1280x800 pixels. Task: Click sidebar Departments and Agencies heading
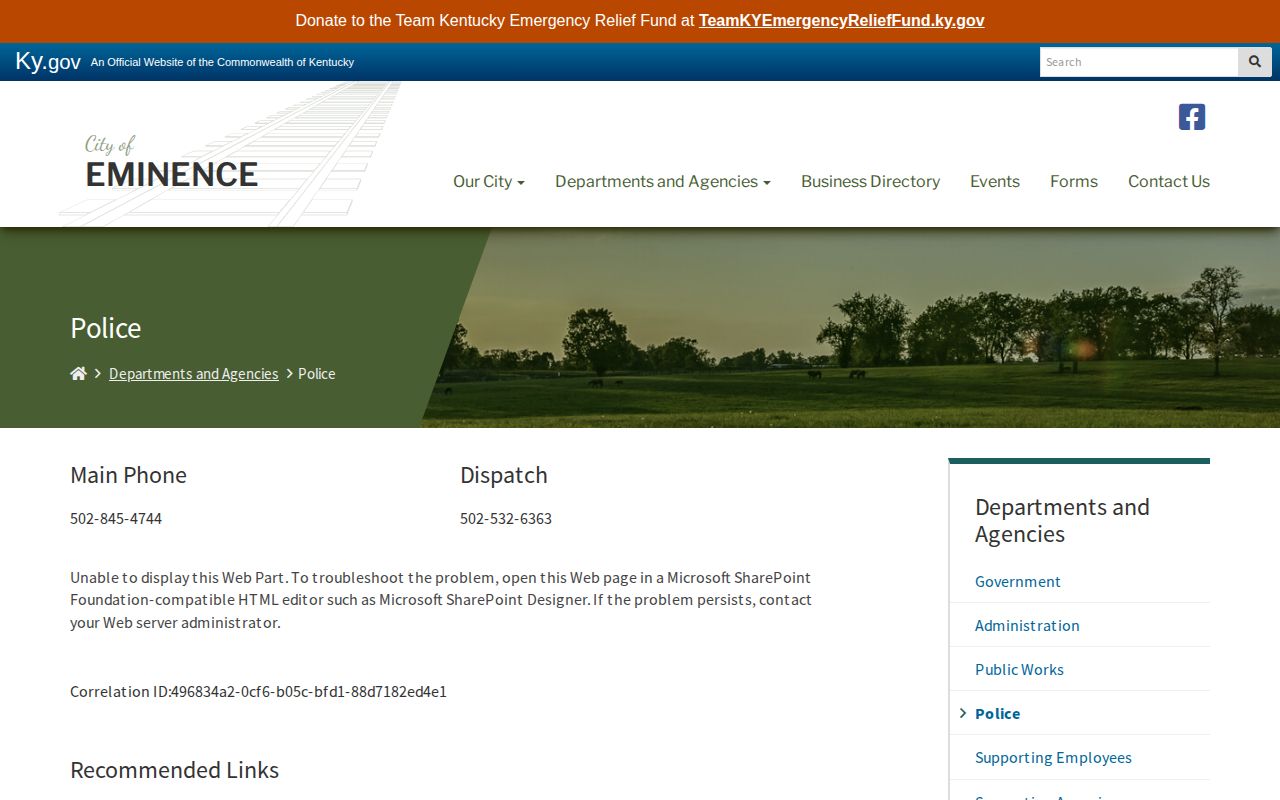(1062, 520)
